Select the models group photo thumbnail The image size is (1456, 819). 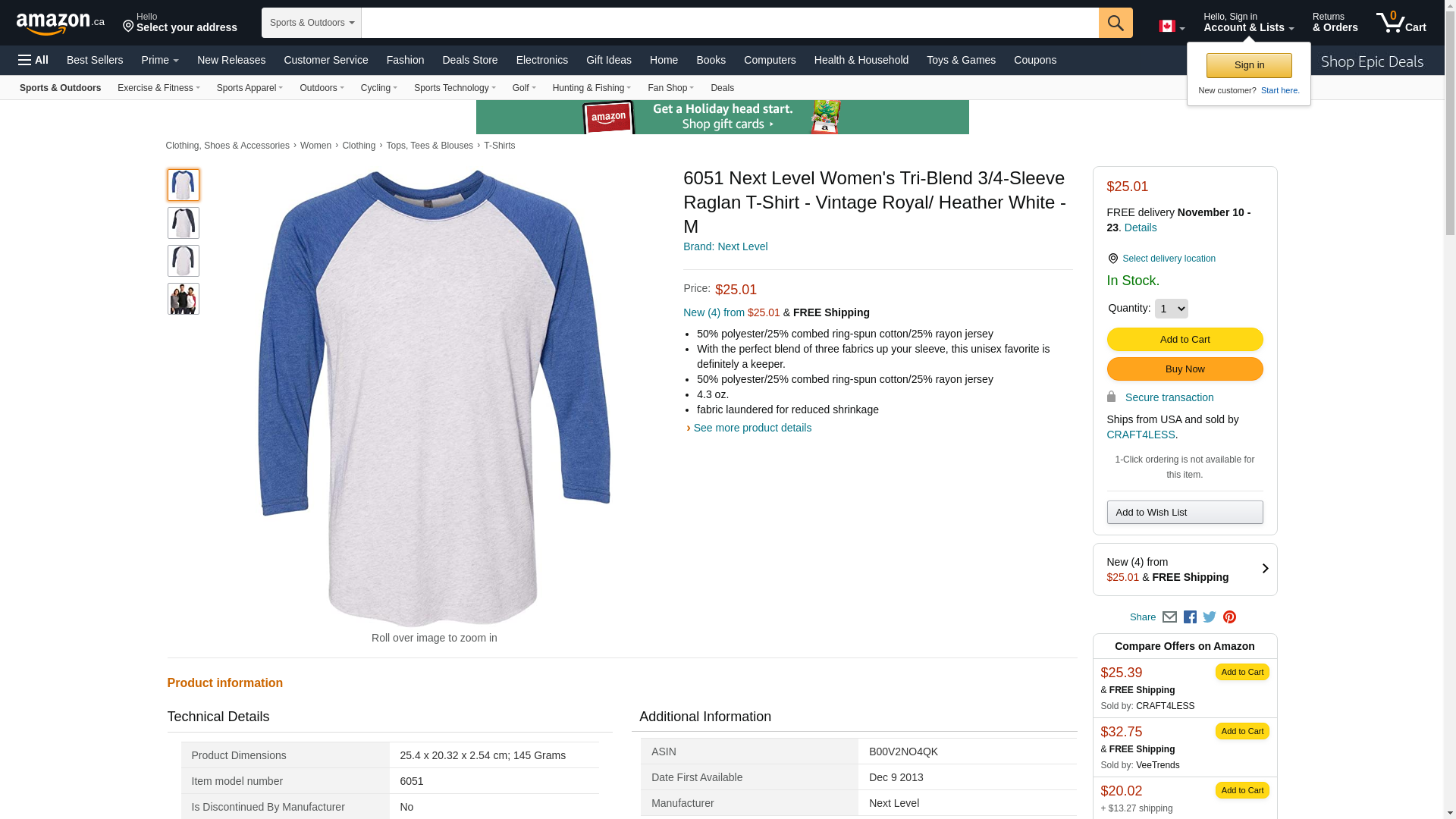[x=184, y=299]
